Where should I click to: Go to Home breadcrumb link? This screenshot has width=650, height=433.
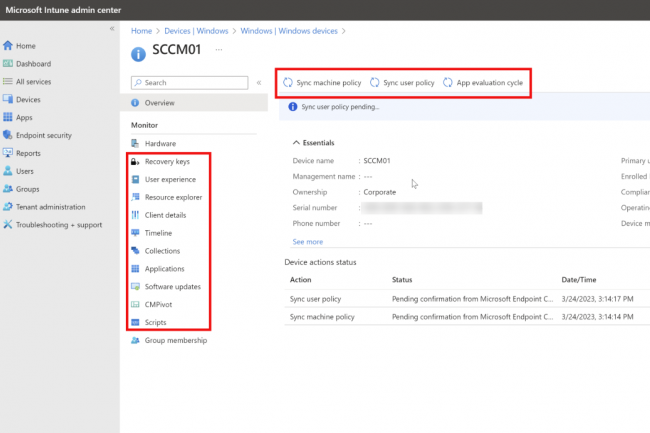[141, 31]
